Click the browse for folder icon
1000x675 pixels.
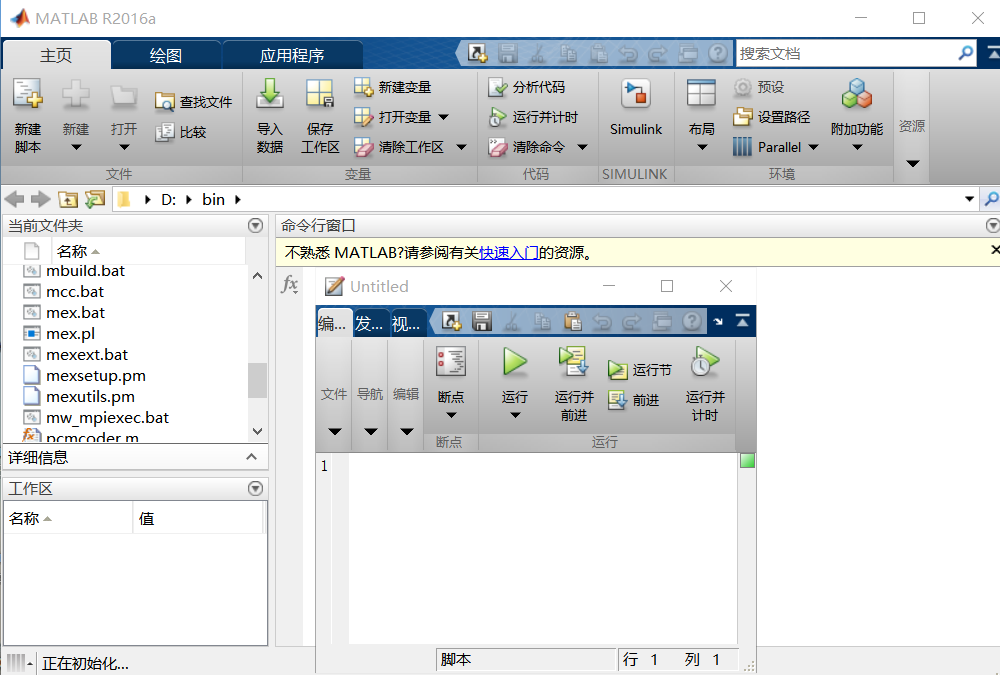pos(95,200)
